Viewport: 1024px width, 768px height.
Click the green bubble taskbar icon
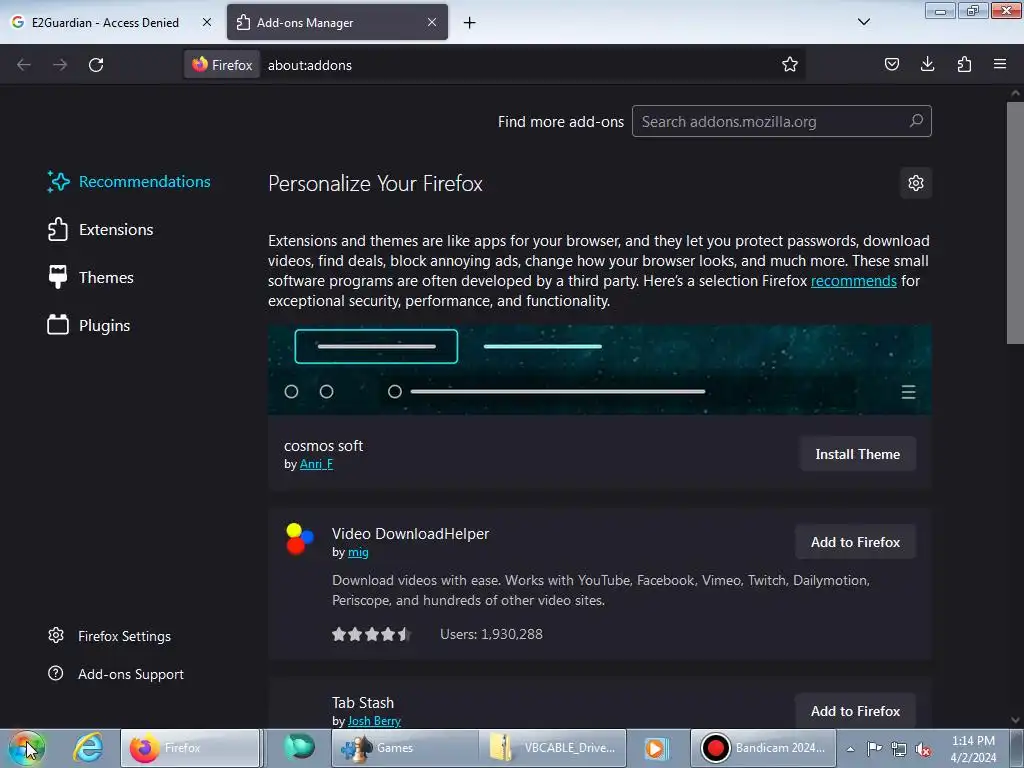click(299, 747)
